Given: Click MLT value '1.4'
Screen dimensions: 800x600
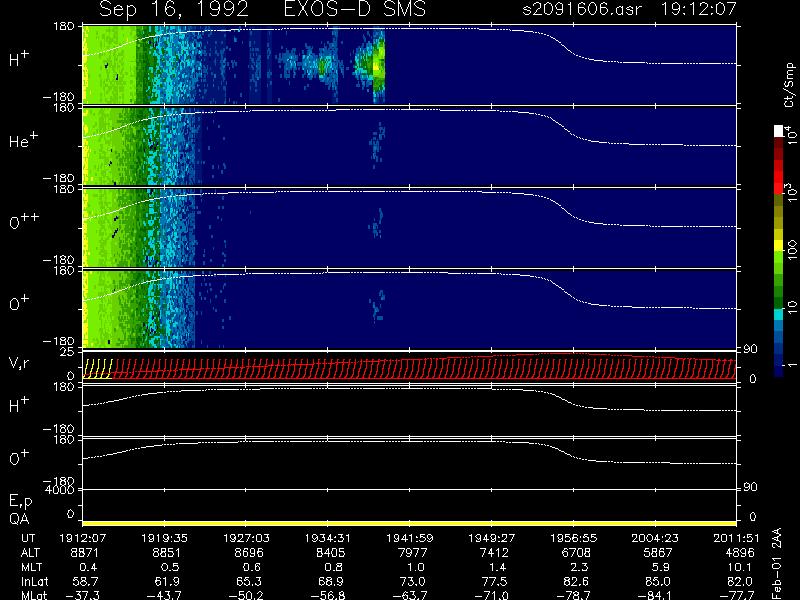Looking at the screenshot, I should pyautogui.click(x=497, y=567).
